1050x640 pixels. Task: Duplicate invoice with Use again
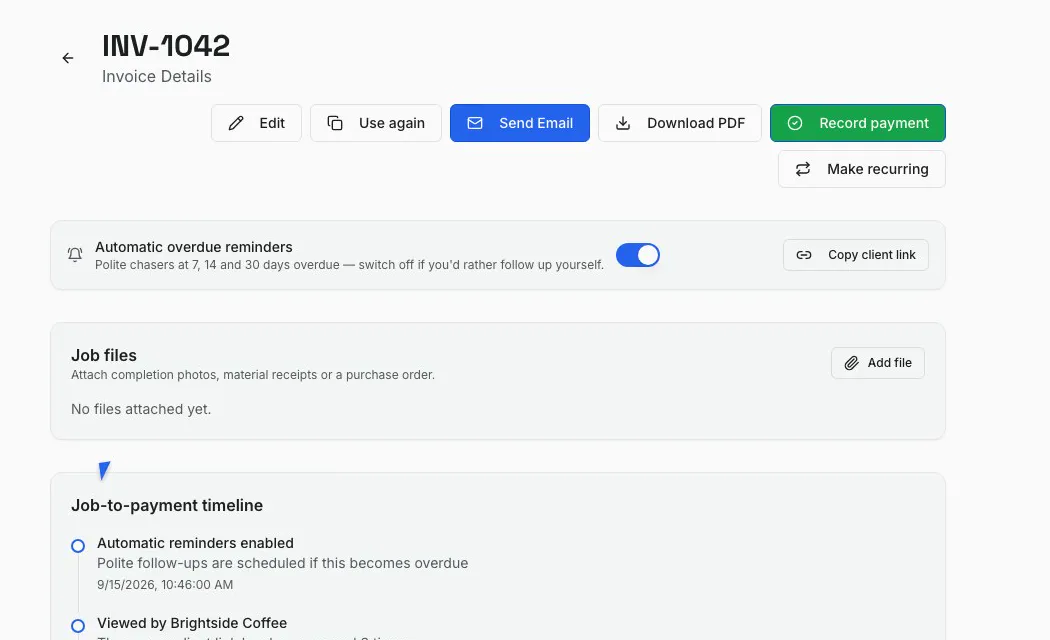tap(376, 123)
